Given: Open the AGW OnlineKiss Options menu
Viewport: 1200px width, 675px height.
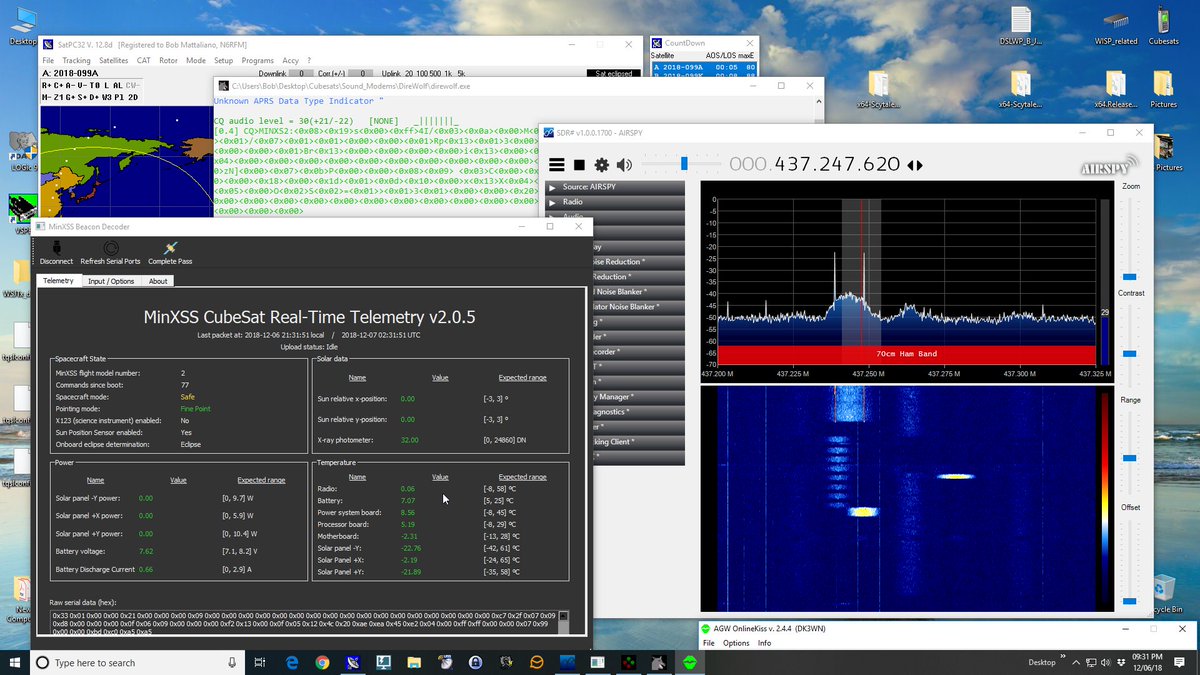Looking at the screenshot, I should [x=736, y=643].
